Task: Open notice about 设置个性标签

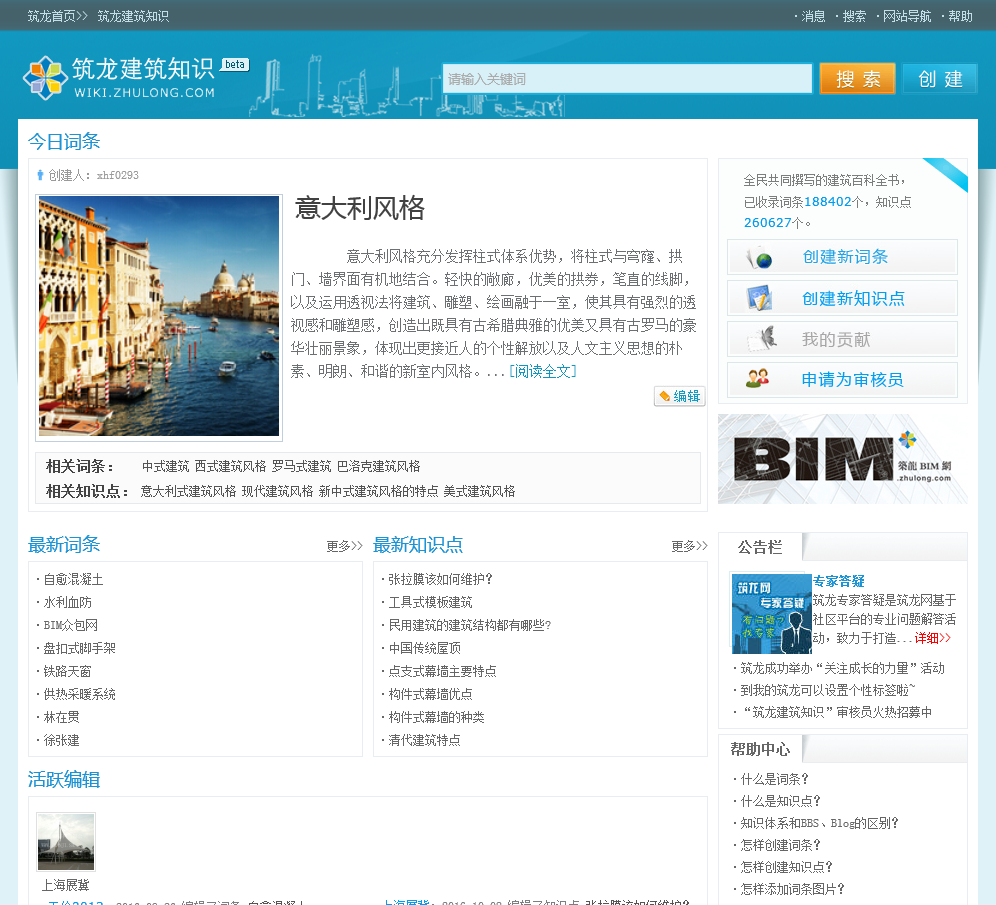Action: [828, 690]
